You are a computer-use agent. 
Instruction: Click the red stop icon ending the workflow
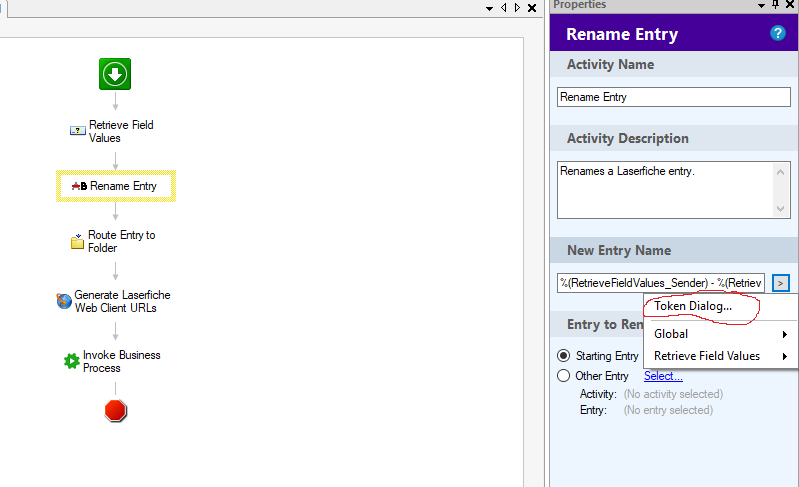click(x=115, y=411)
